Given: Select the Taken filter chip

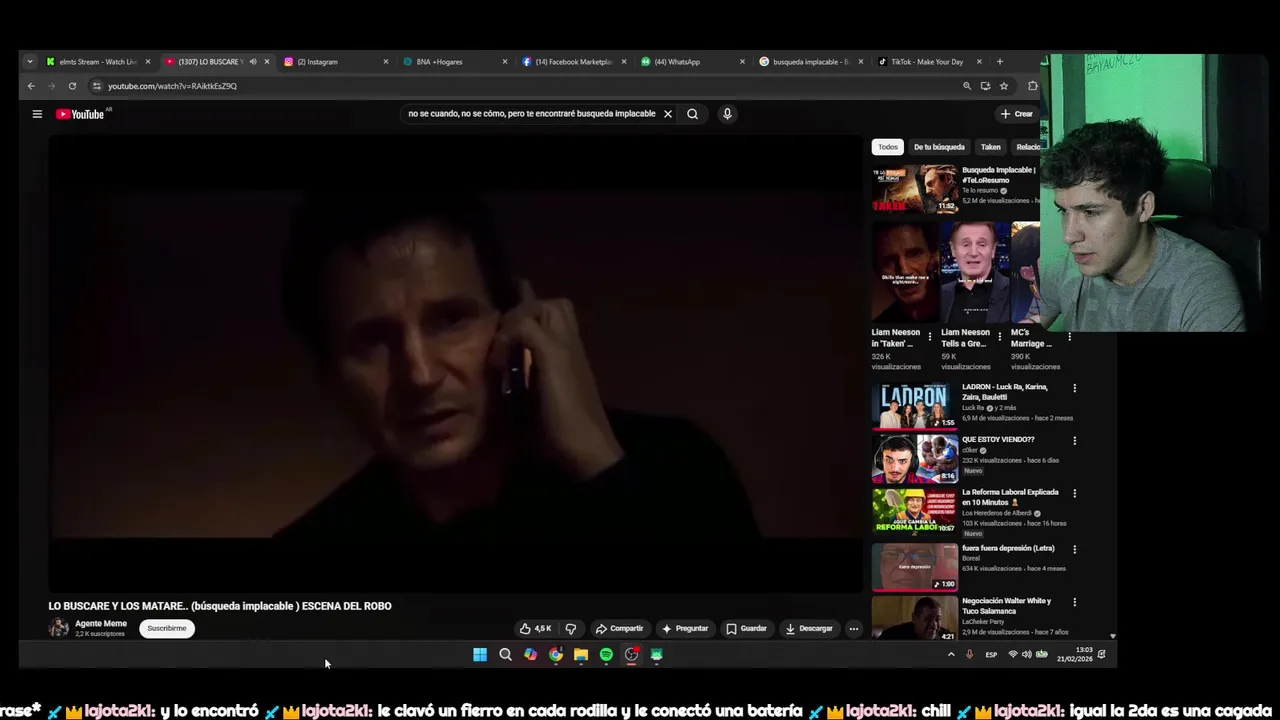Looking at the screenshot, I should coord(990,147).
